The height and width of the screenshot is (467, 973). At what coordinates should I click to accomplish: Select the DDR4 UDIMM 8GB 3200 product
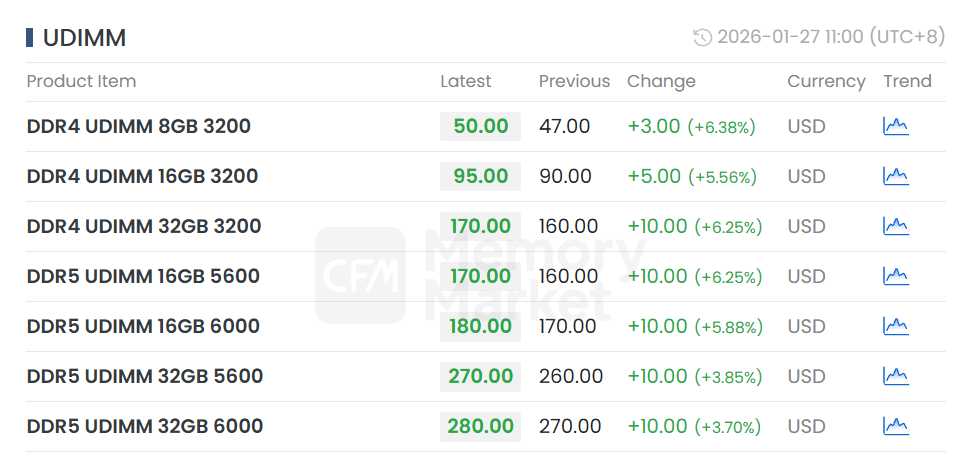[138, 126]
